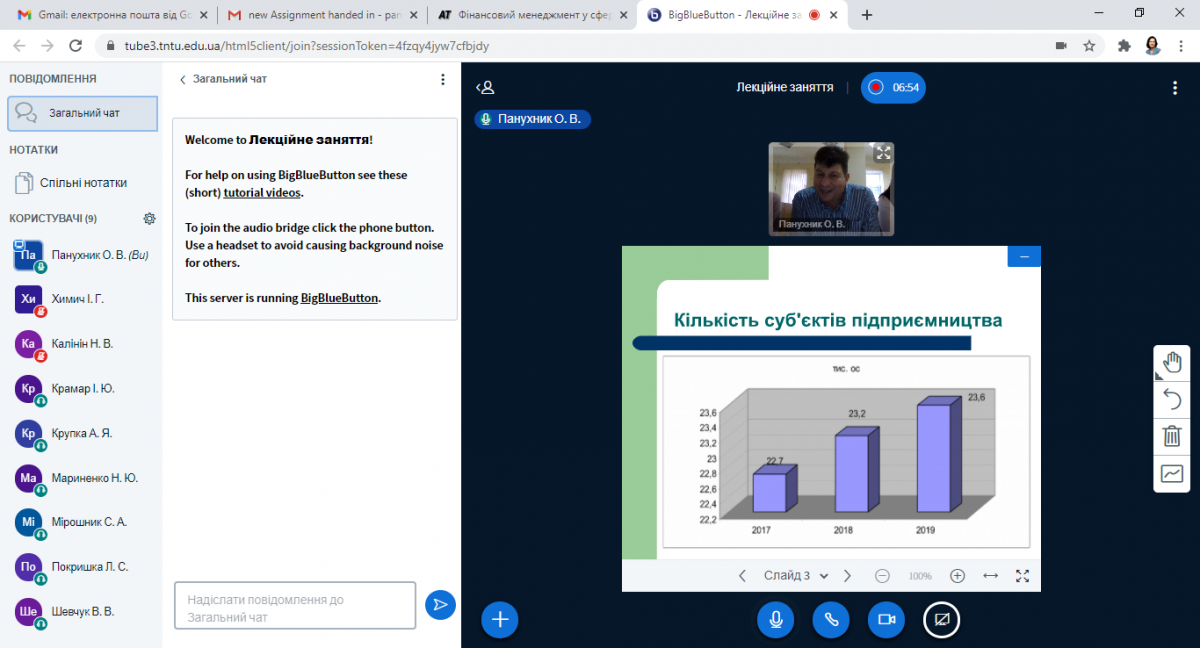Click the zoom in plus control
1200x648 pixels.
[x=957, y=576]
